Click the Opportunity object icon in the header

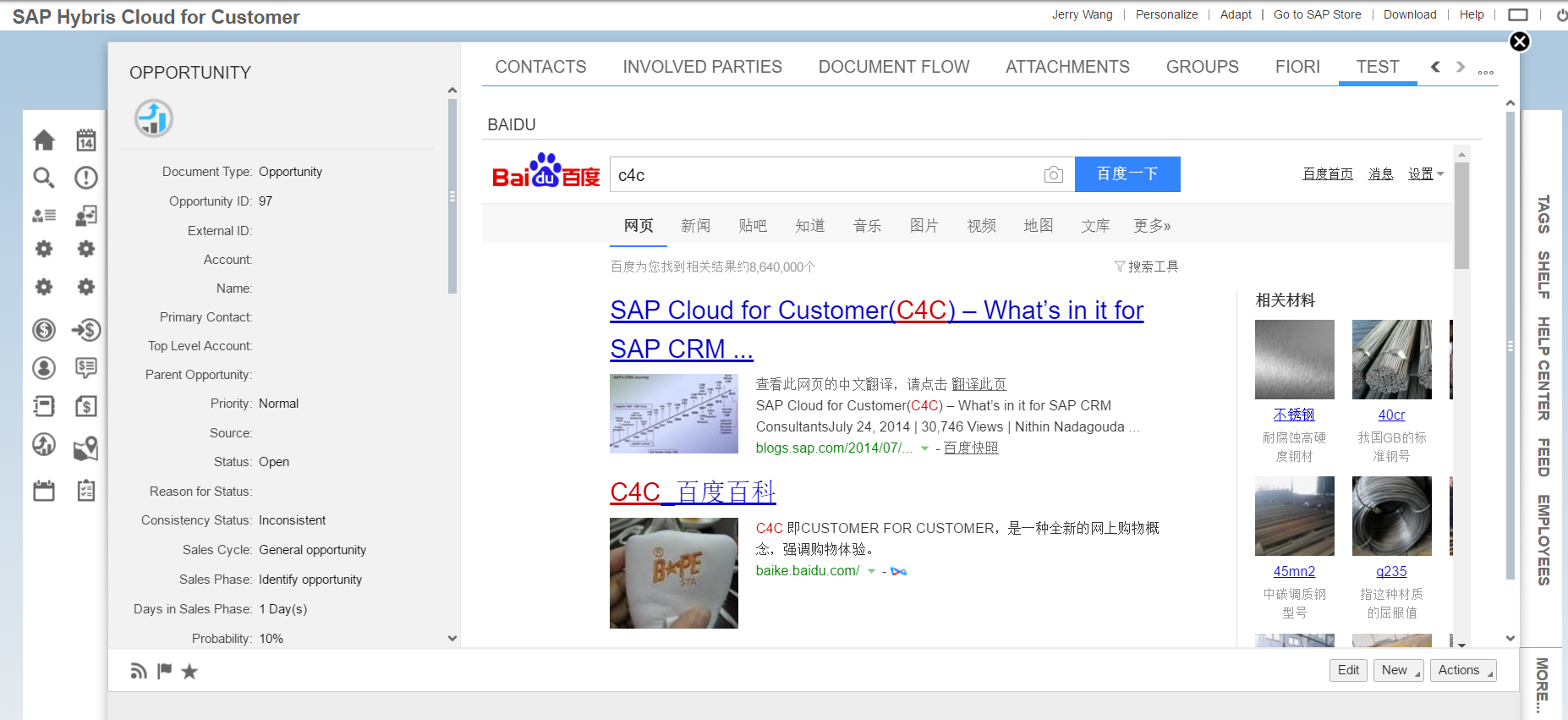click(154, 118)
